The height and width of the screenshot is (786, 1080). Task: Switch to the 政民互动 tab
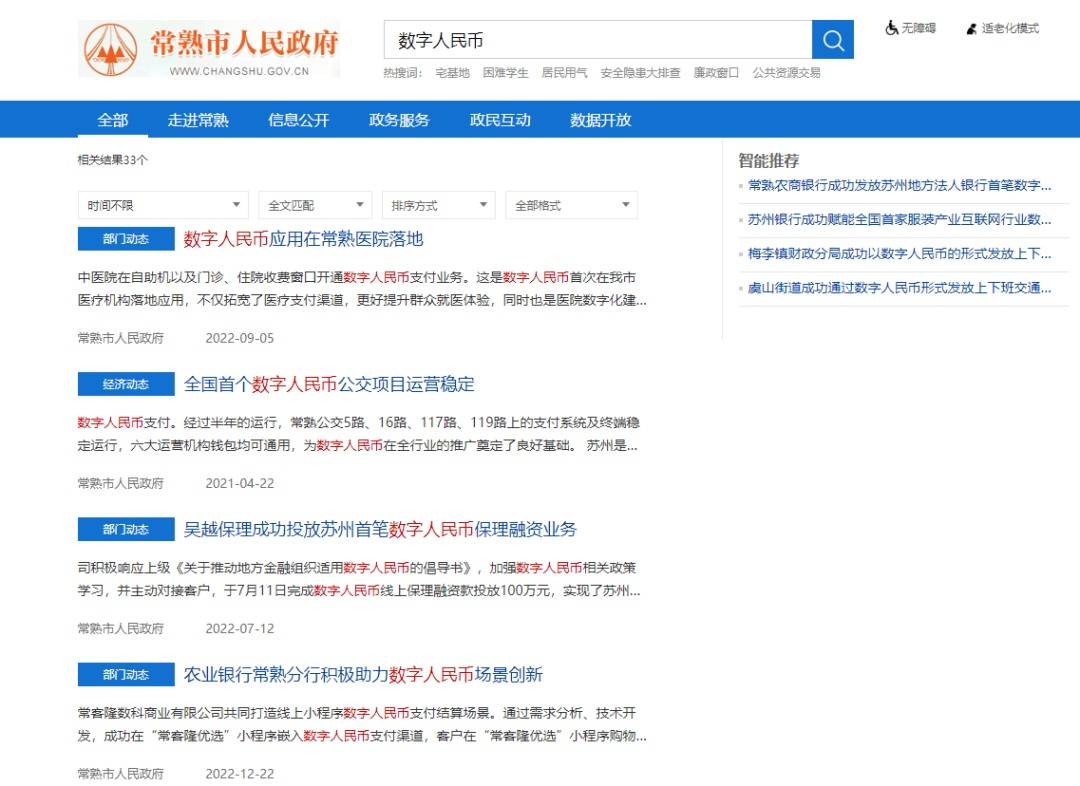click(x=500, y=120)
